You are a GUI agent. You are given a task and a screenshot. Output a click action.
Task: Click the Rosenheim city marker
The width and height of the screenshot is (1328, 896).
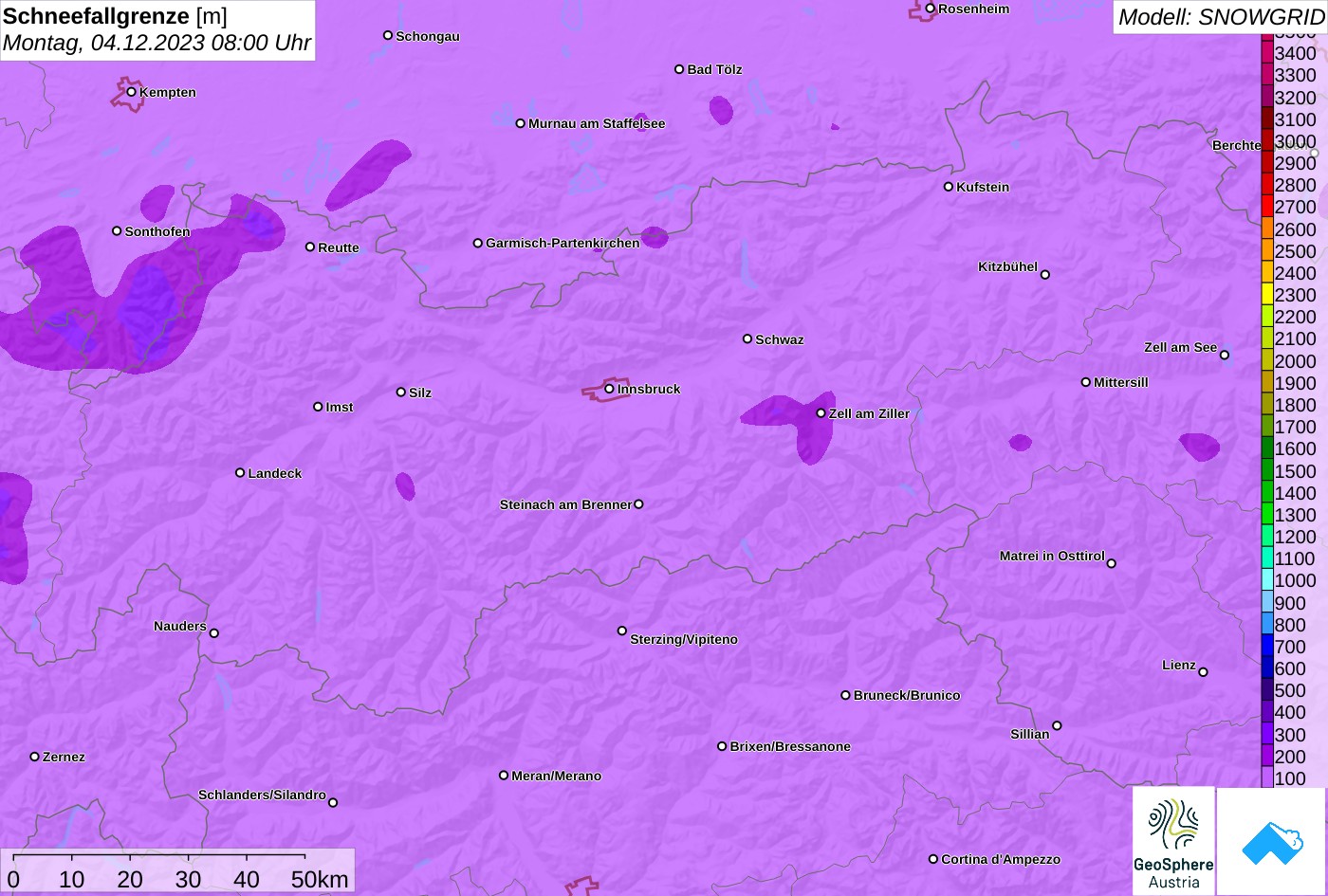(931, 9)
